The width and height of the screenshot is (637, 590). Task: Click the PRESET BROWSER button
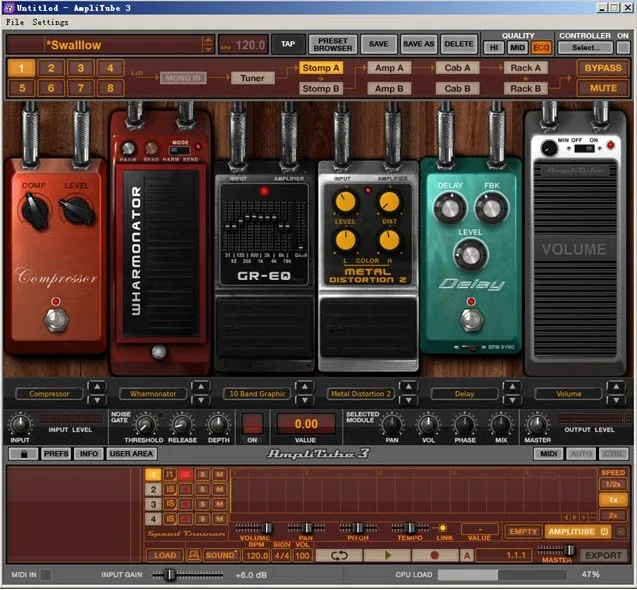(x=333, y=44)
